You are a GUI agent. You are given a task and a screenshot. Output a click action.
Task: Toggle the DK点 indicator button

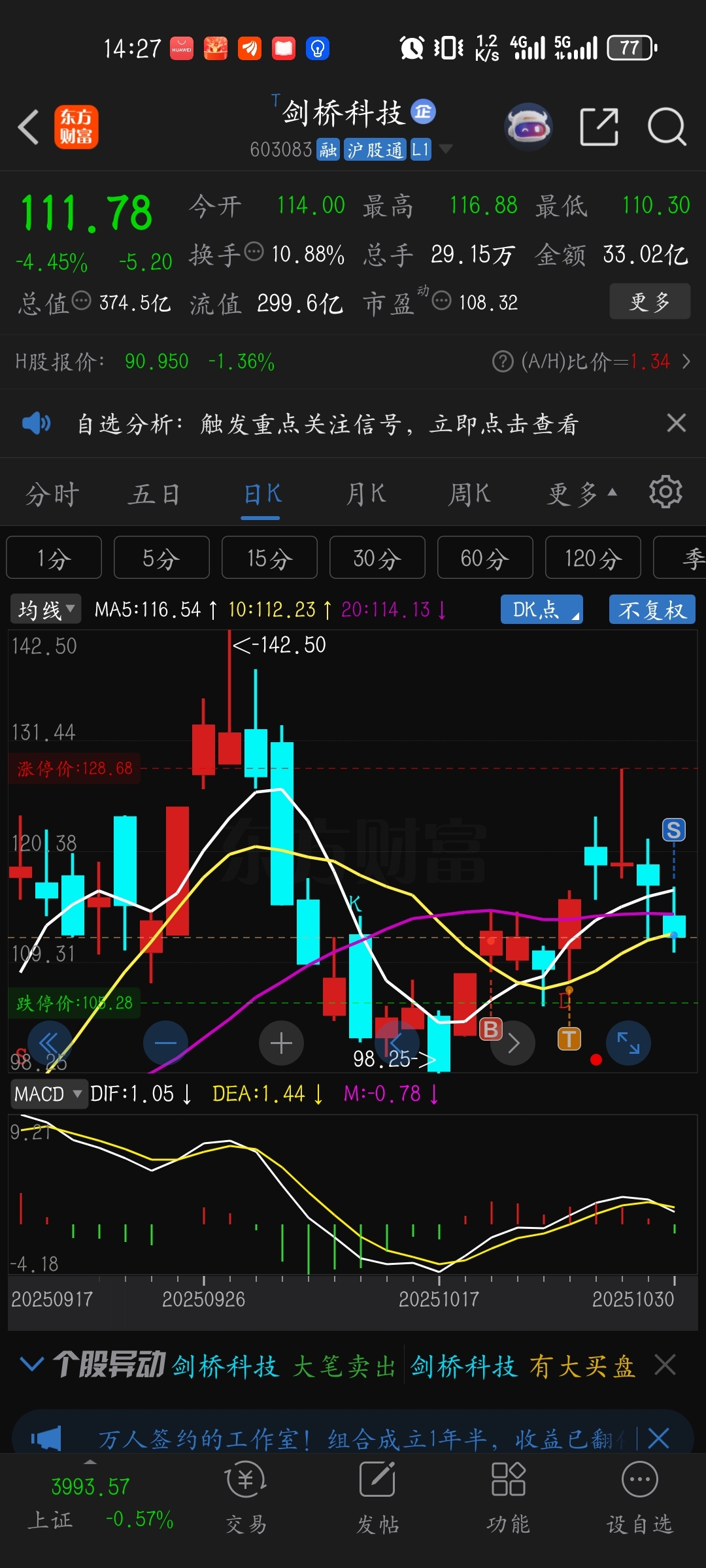(542, 610)
